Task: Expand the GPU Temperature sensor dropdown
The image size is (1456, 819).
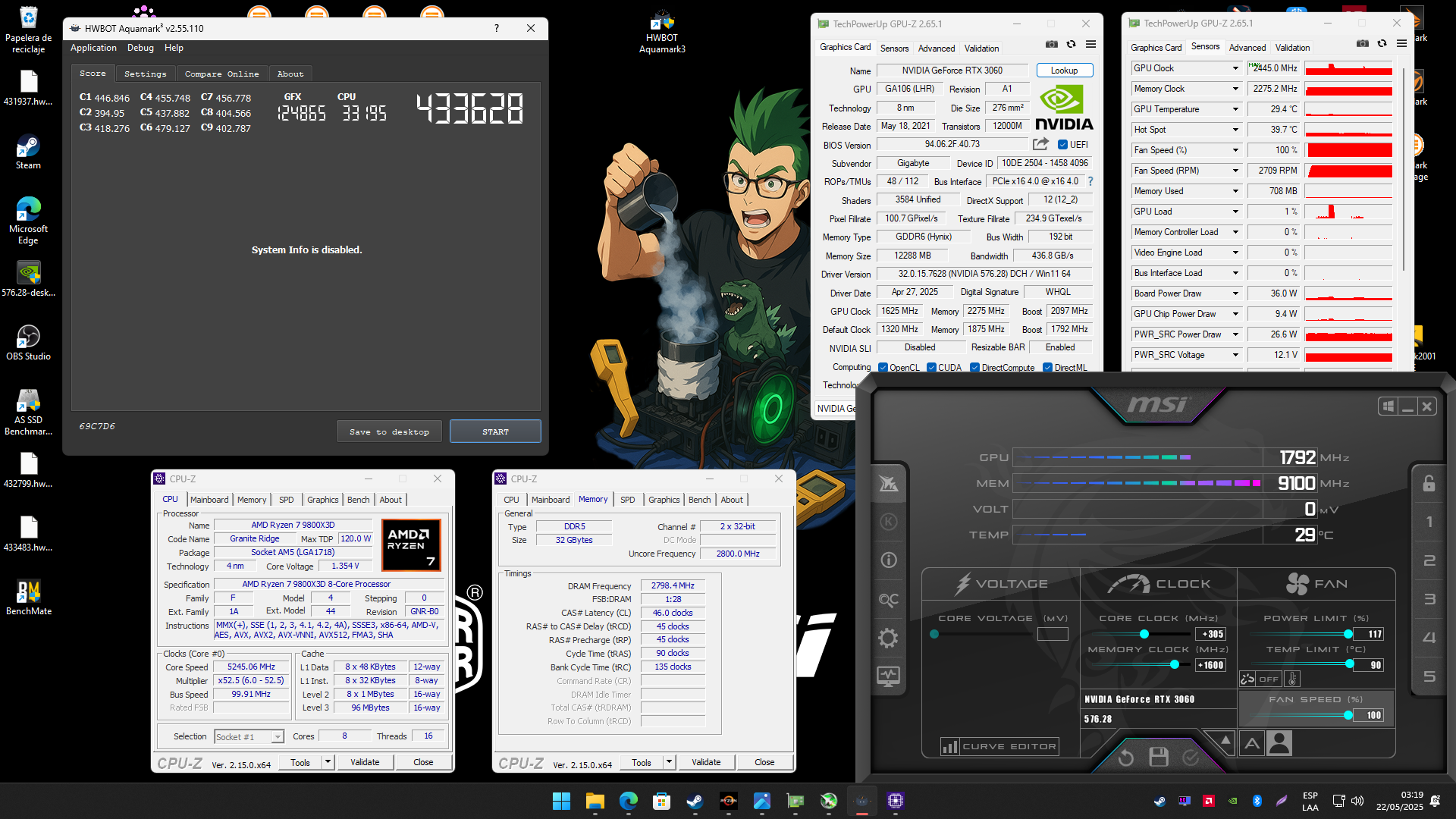Action: pyautogui.click(x=1235, y=109)
